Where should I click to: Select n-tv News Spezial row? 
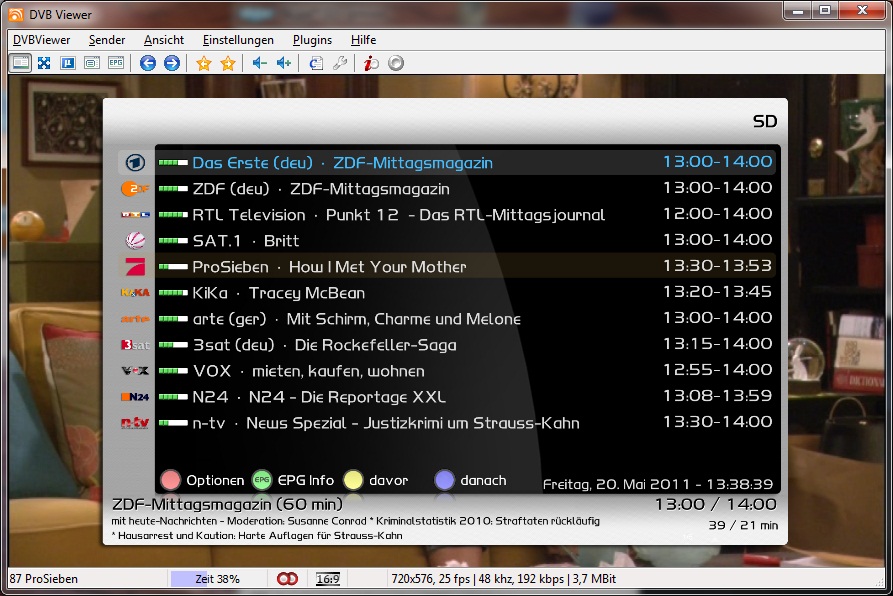click(466, 423)
